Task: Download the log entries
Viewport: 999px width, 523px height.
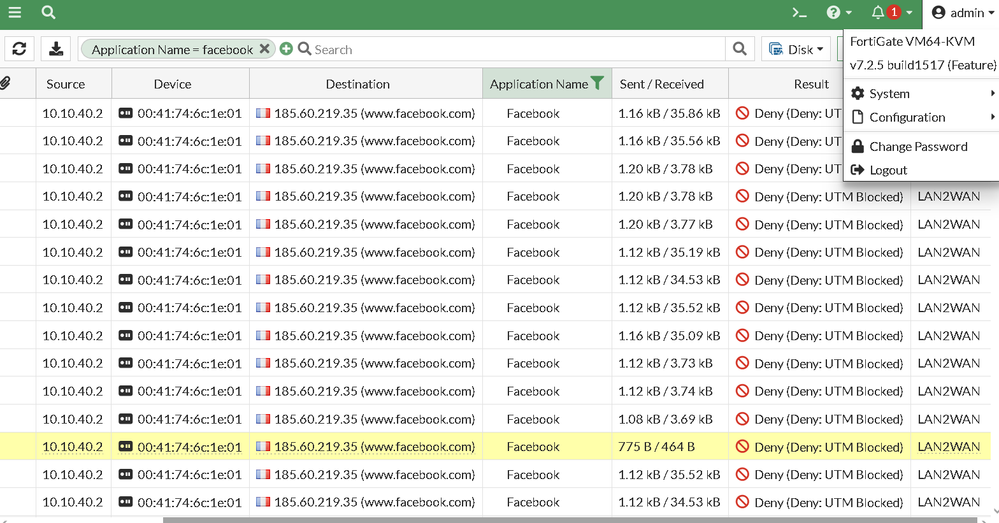Action: [56, 49]
